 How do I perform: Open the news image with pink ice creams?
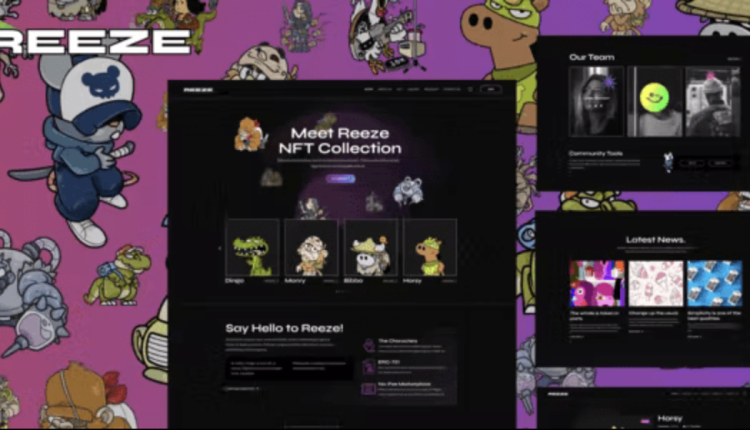[656, 283]
